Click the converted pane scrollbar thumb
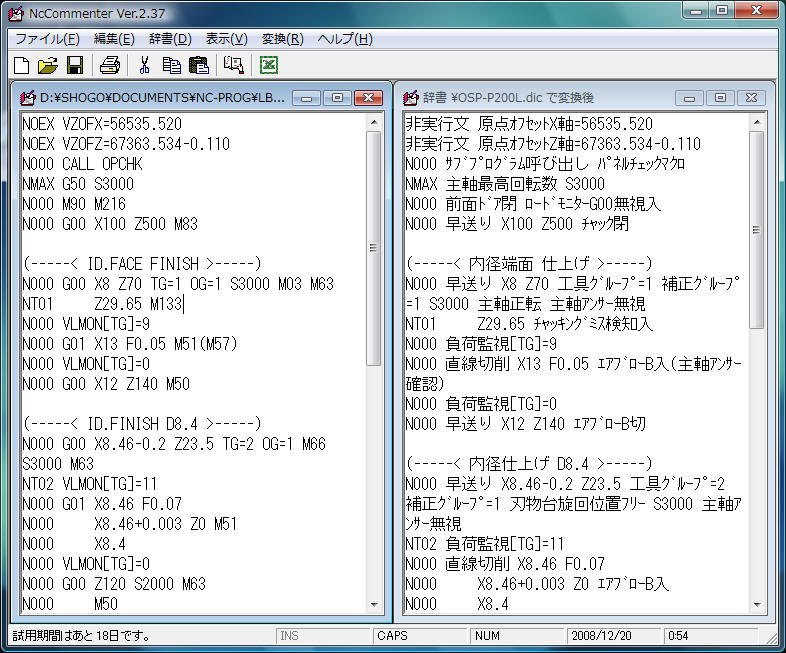The width and height of the screenshot is (786, 653). (x=756, y=230)
